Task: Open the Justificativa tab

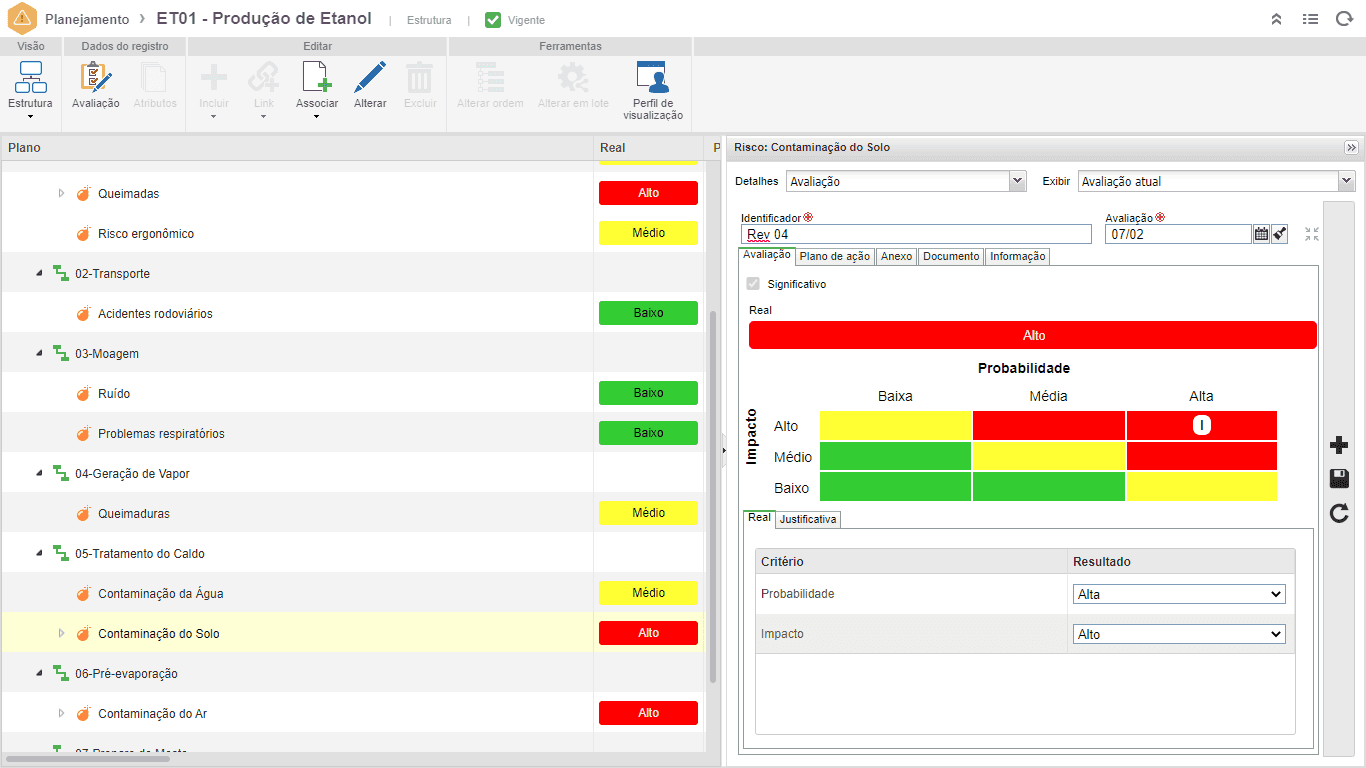Action: 808,520
